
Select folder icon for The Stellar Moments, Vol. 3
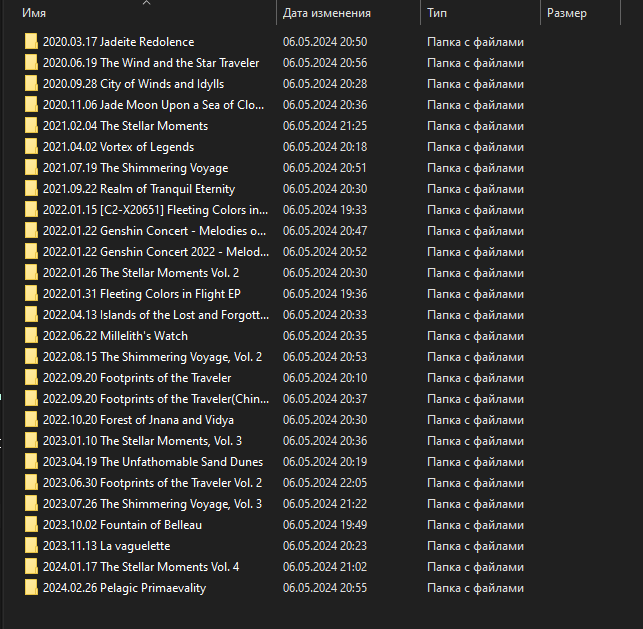point(31,441)
